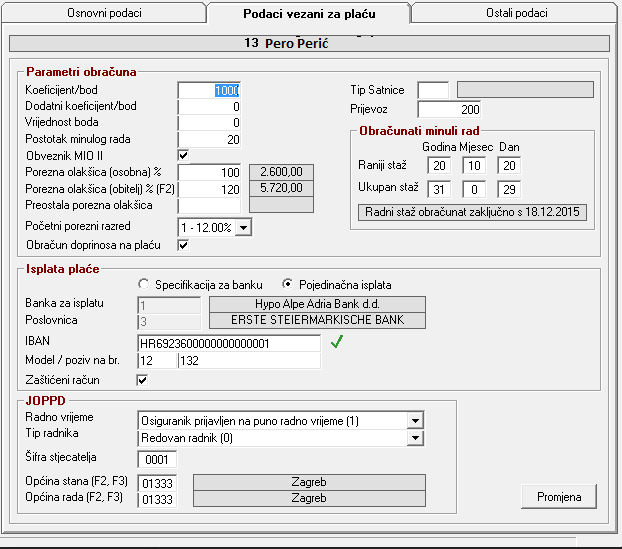The image size is (622, 549).
Task: Click the Promjena button
Action: click(x=558, y=496)
